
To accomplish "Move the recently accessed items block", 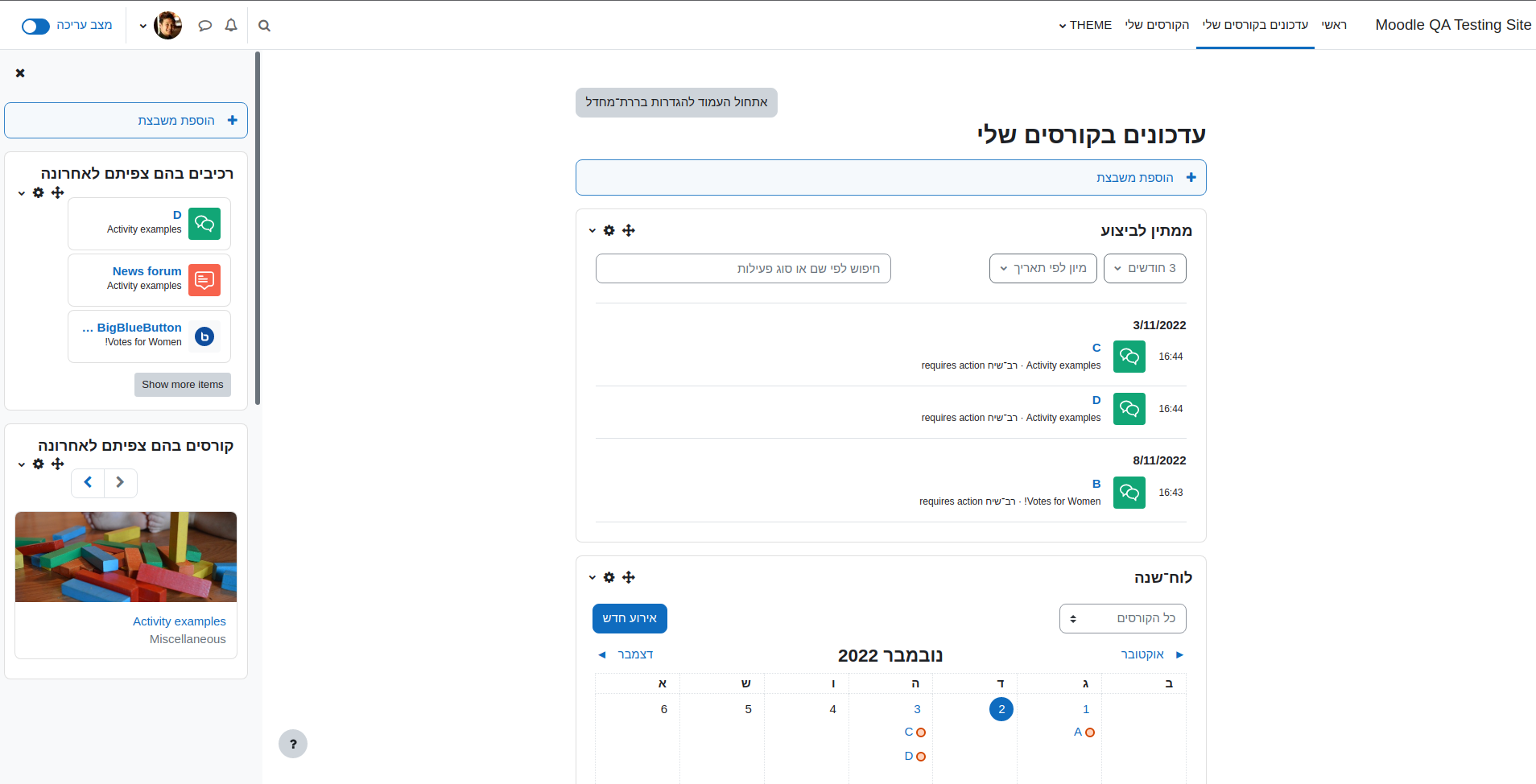I will (x=57, y=192).
